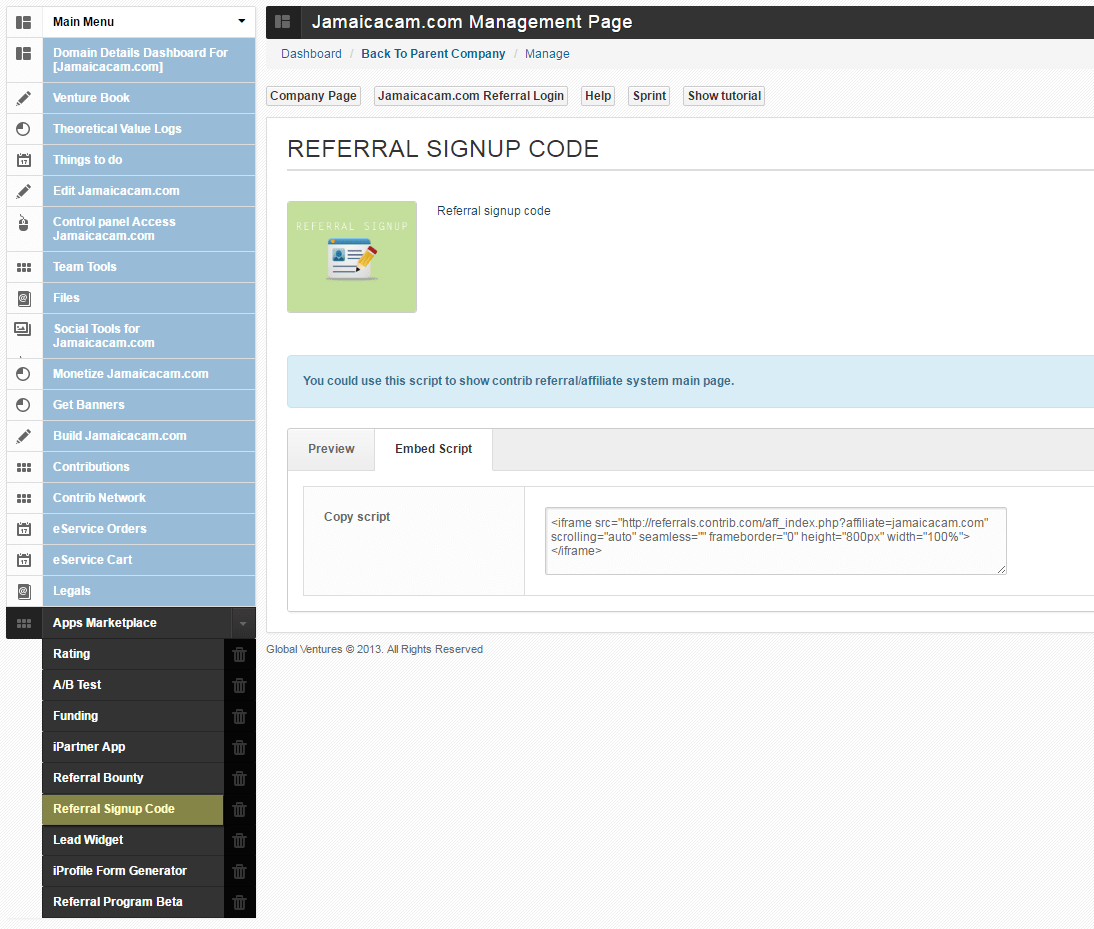Screen dimensions: 1094x929
Task: Switch to the Preview tab
Action: coord(331,449)
